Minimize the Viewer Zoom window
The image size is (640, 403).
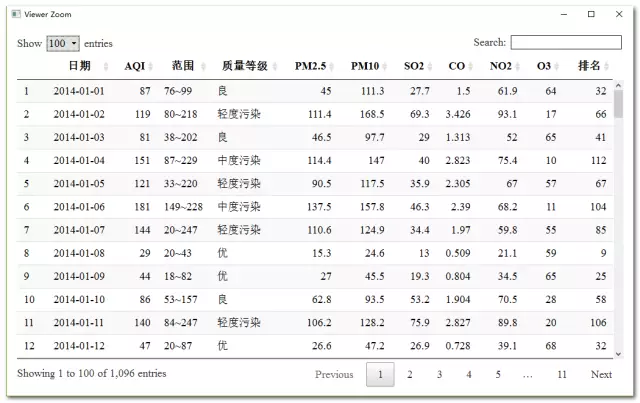click(564, 14)
